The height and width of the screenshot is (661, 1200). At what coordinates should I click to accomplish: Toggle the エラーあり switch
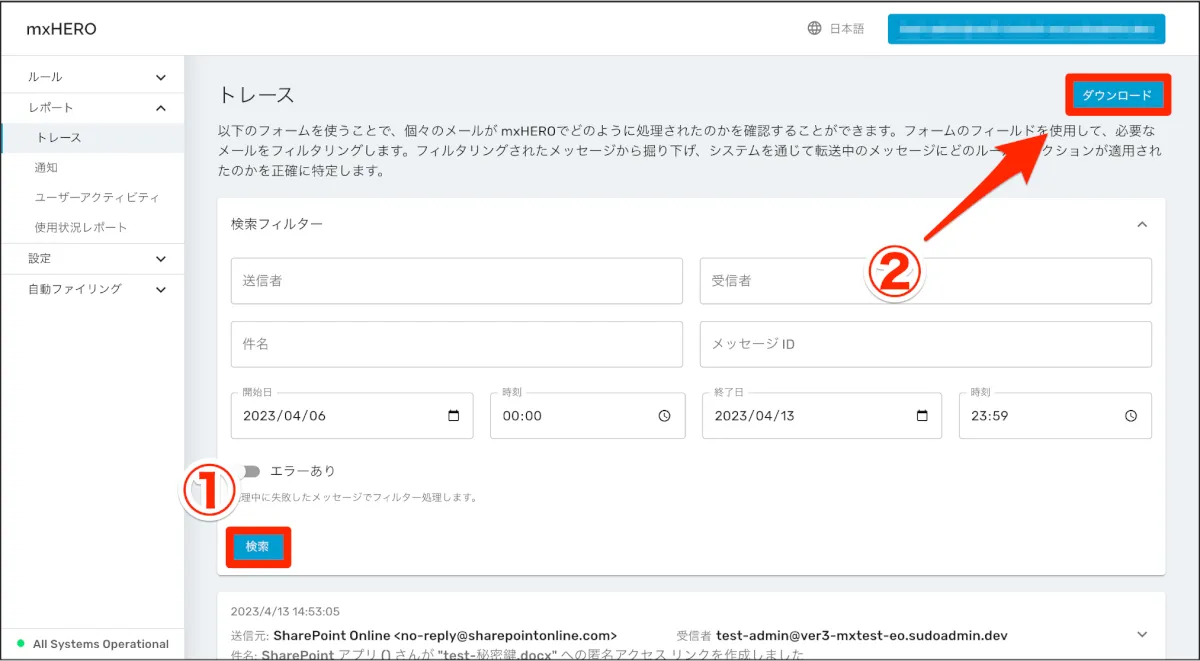(x=249, y=471)
